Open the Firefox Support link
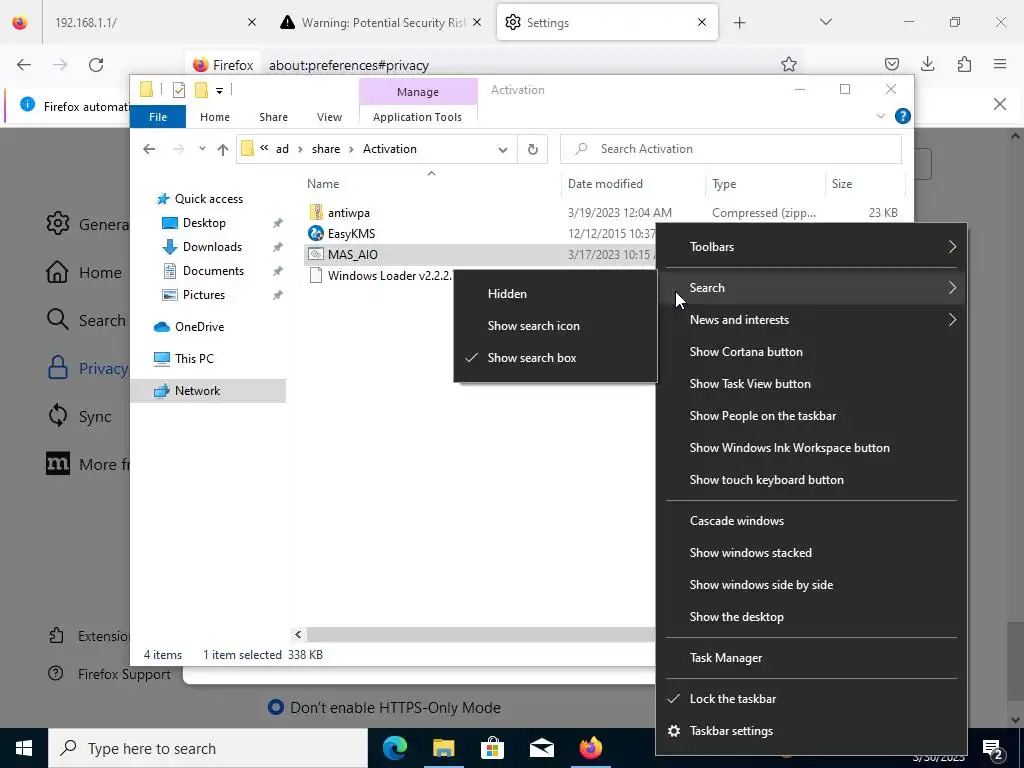The image size is (1024, 768). coord(124,674)
